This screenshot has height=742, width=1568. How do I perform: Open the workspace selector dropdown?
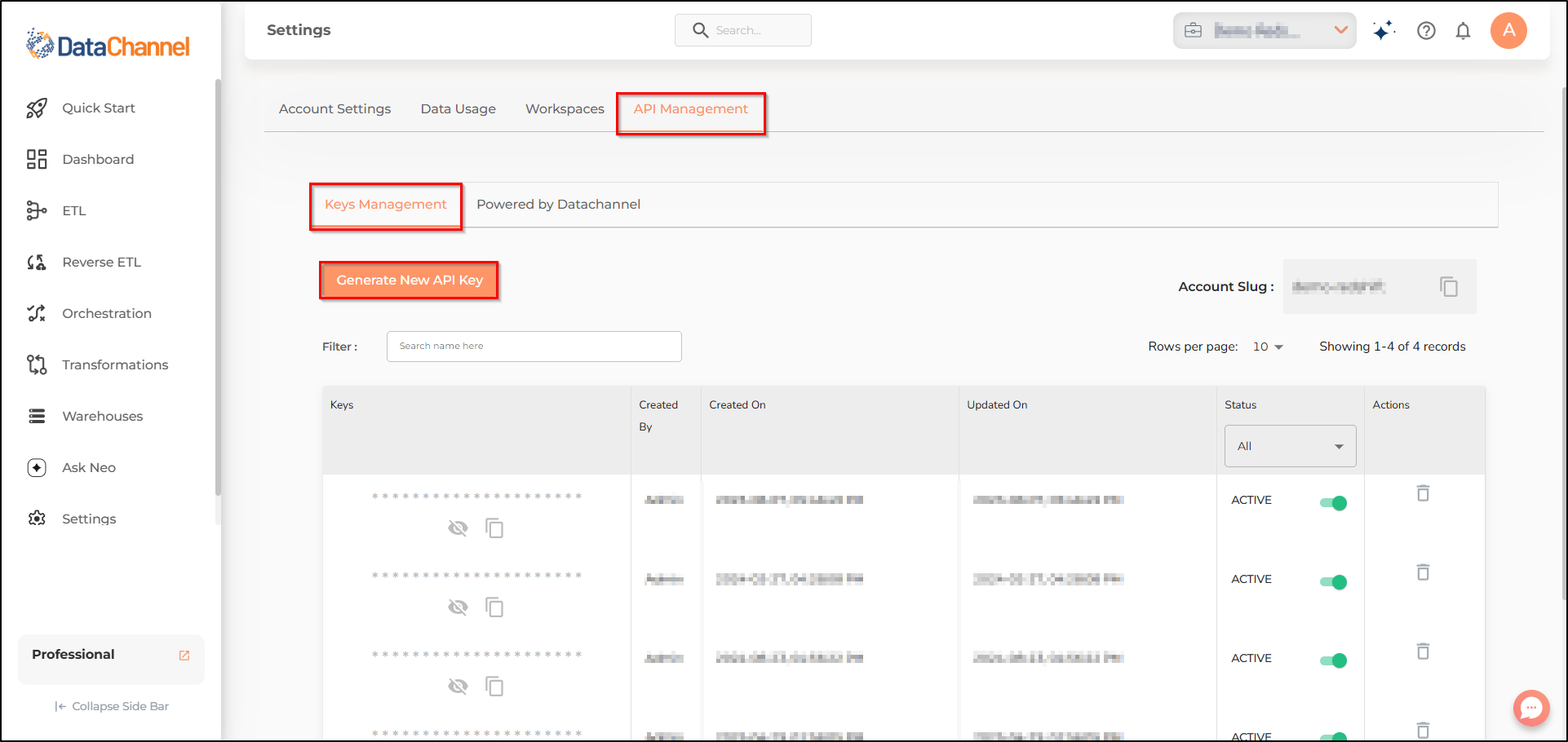[x=1265, y=31]
